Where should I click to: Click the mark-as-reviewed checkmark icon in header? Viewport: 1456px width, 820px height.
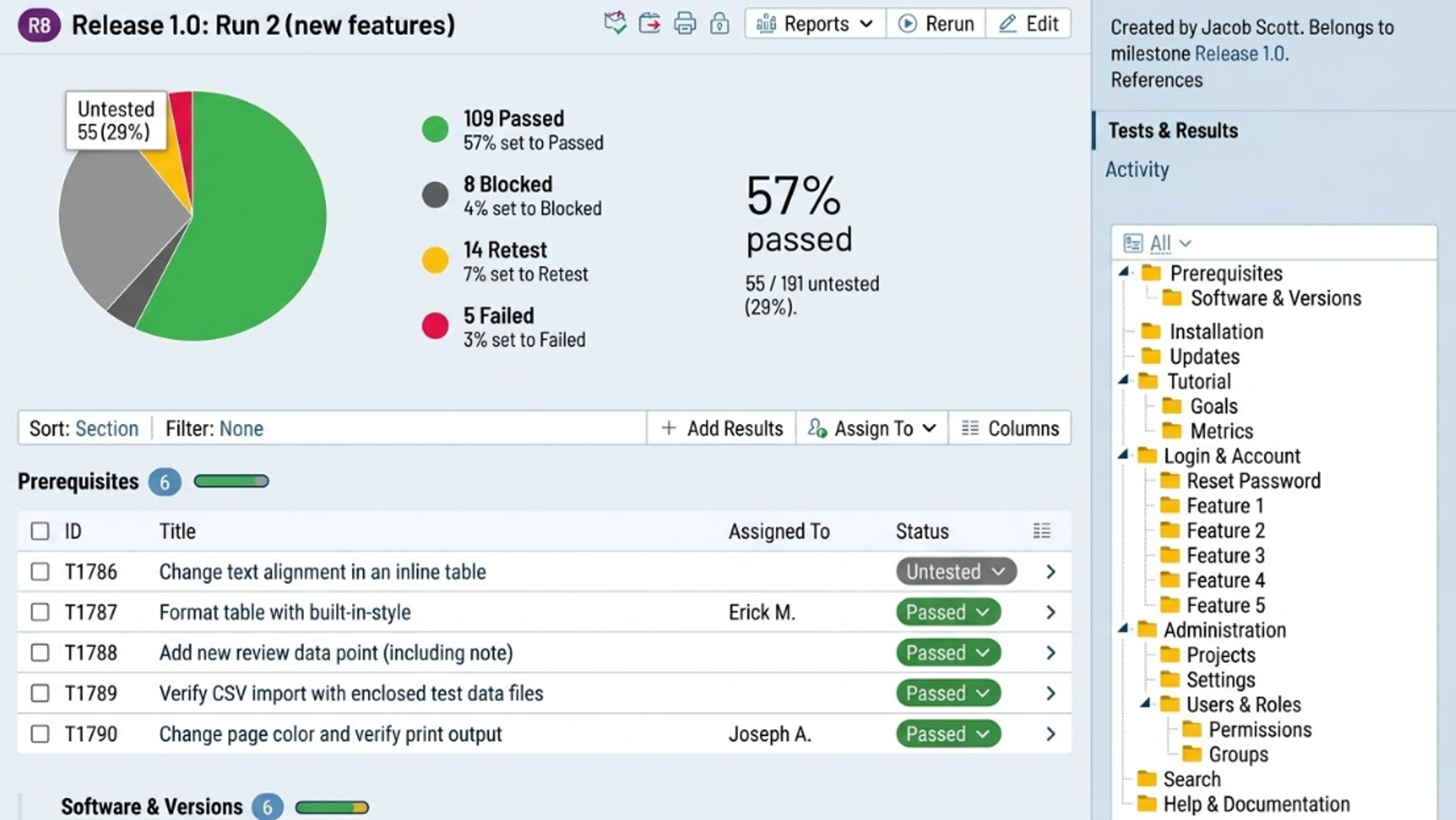point(615,24)
